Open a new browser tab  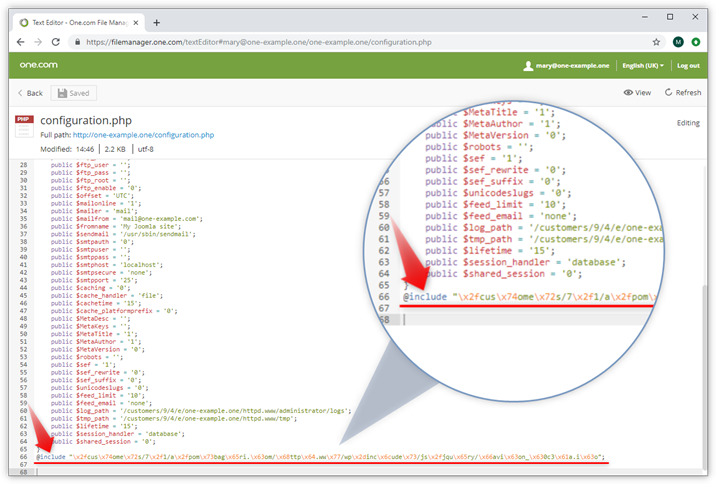pos(156,21)
